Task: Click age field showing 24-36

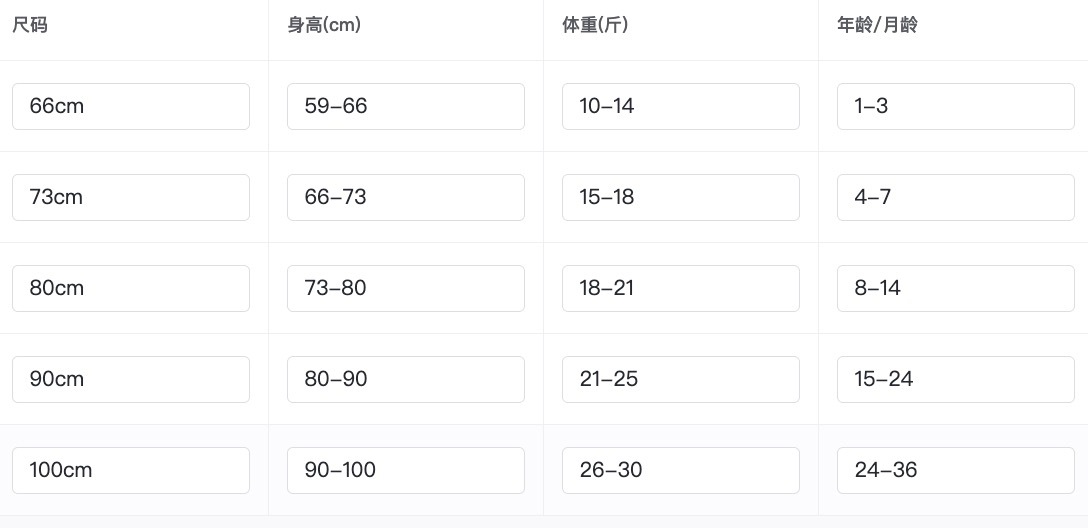Action: [955, 470]
